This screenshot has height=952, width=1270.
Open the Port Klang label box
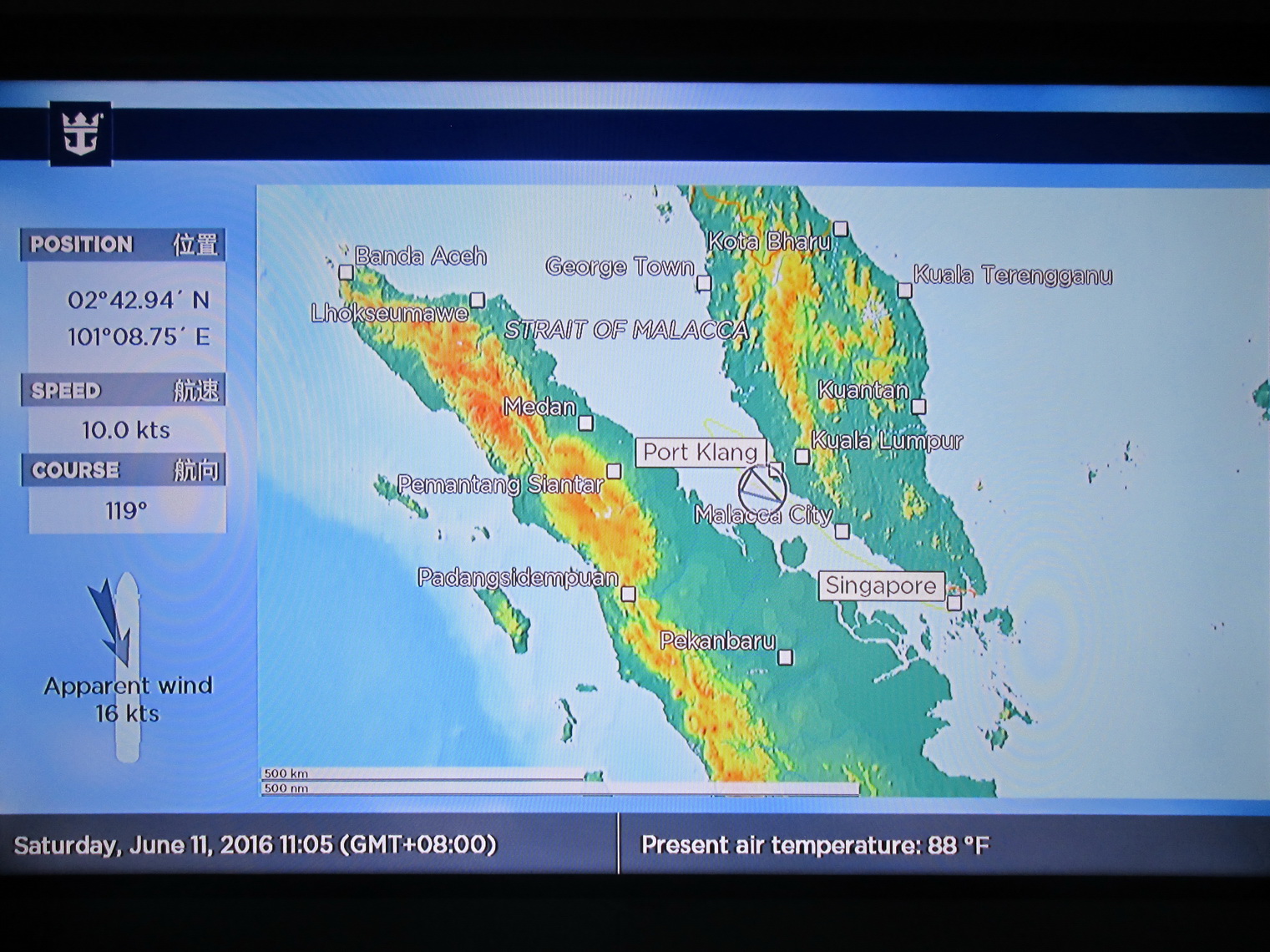(701, 453)
